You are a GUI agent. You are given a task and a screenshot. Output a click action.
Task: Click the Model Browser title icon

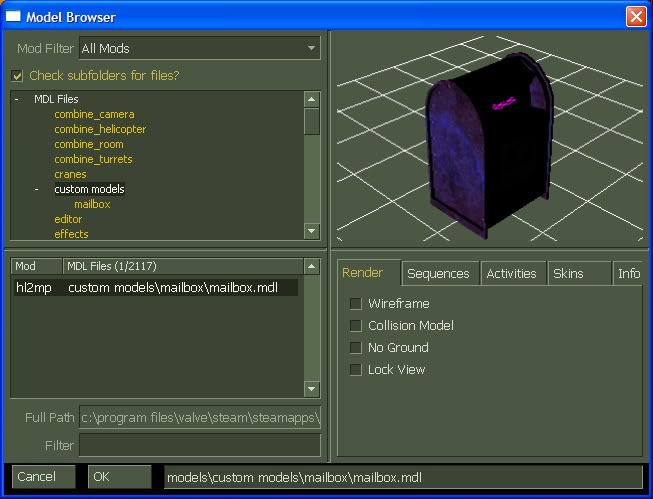click(13, 16)
